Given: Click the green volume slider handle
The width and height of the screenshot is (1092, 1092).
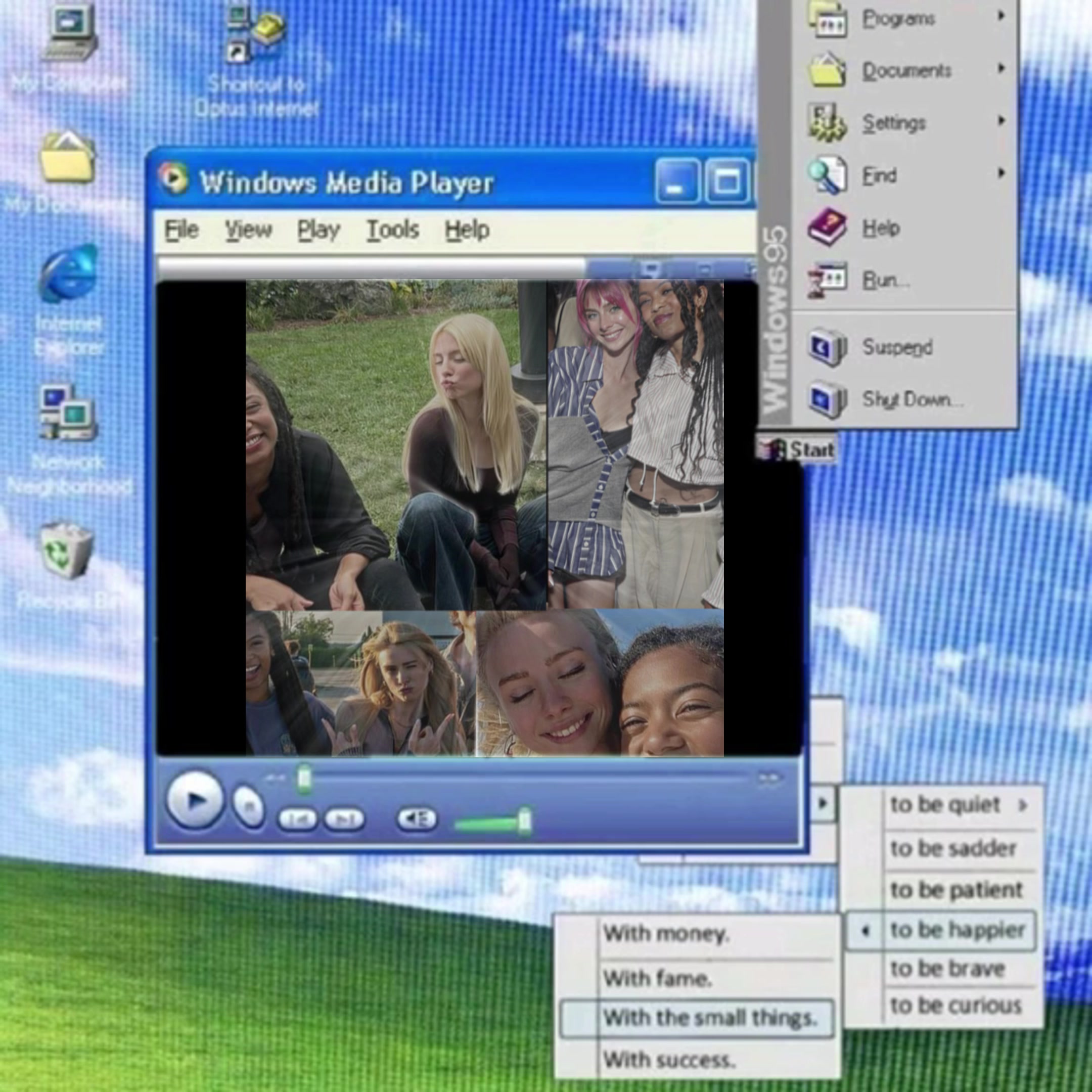Looking at the screenshot, I should coord(525,820).
